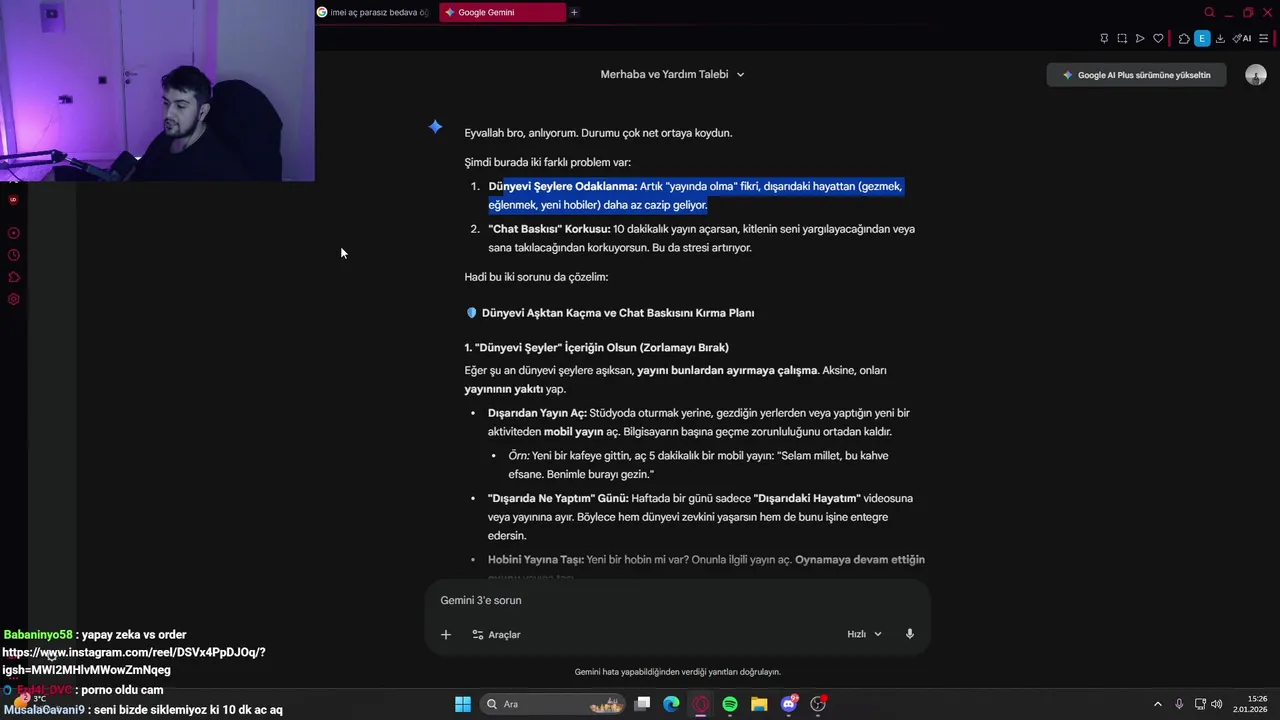
Task: Open File Explorer from the taskbar
Action: (759, 704)
